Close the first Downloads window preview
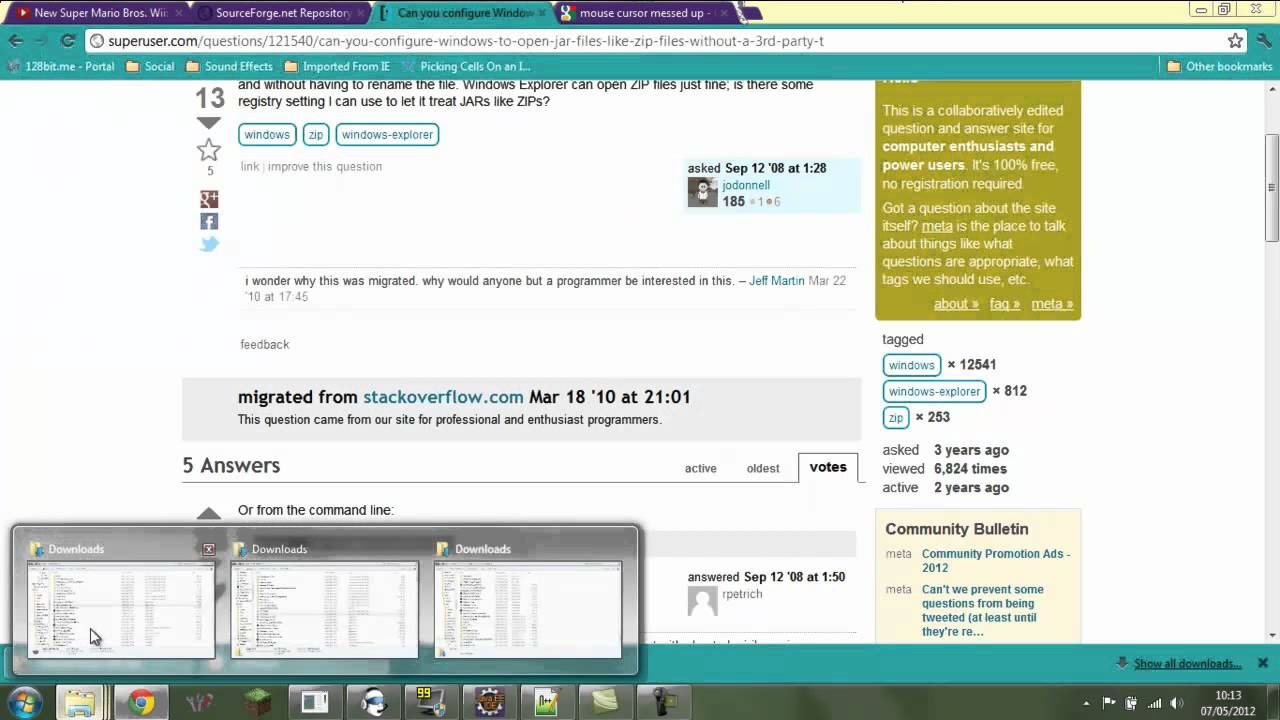Viewport: 1280px width, 720px height. pos(209,549)
